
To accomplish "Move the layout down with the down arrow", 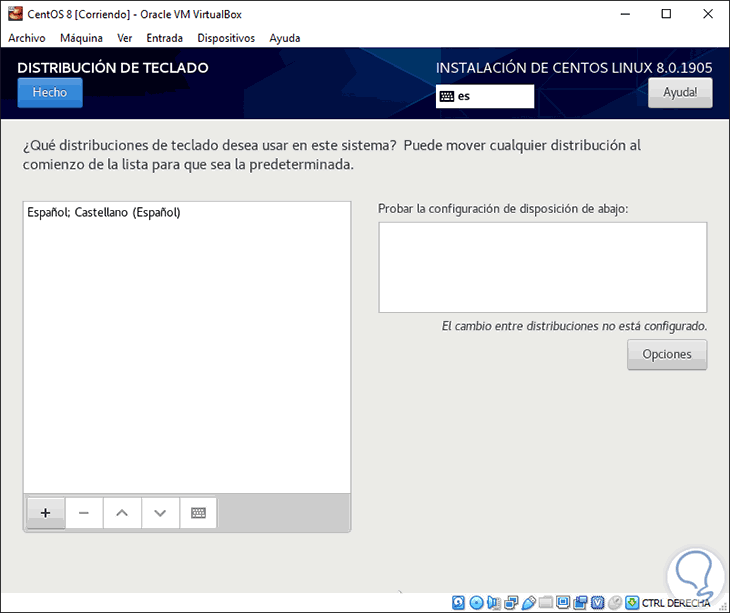I will click(160, 513).
